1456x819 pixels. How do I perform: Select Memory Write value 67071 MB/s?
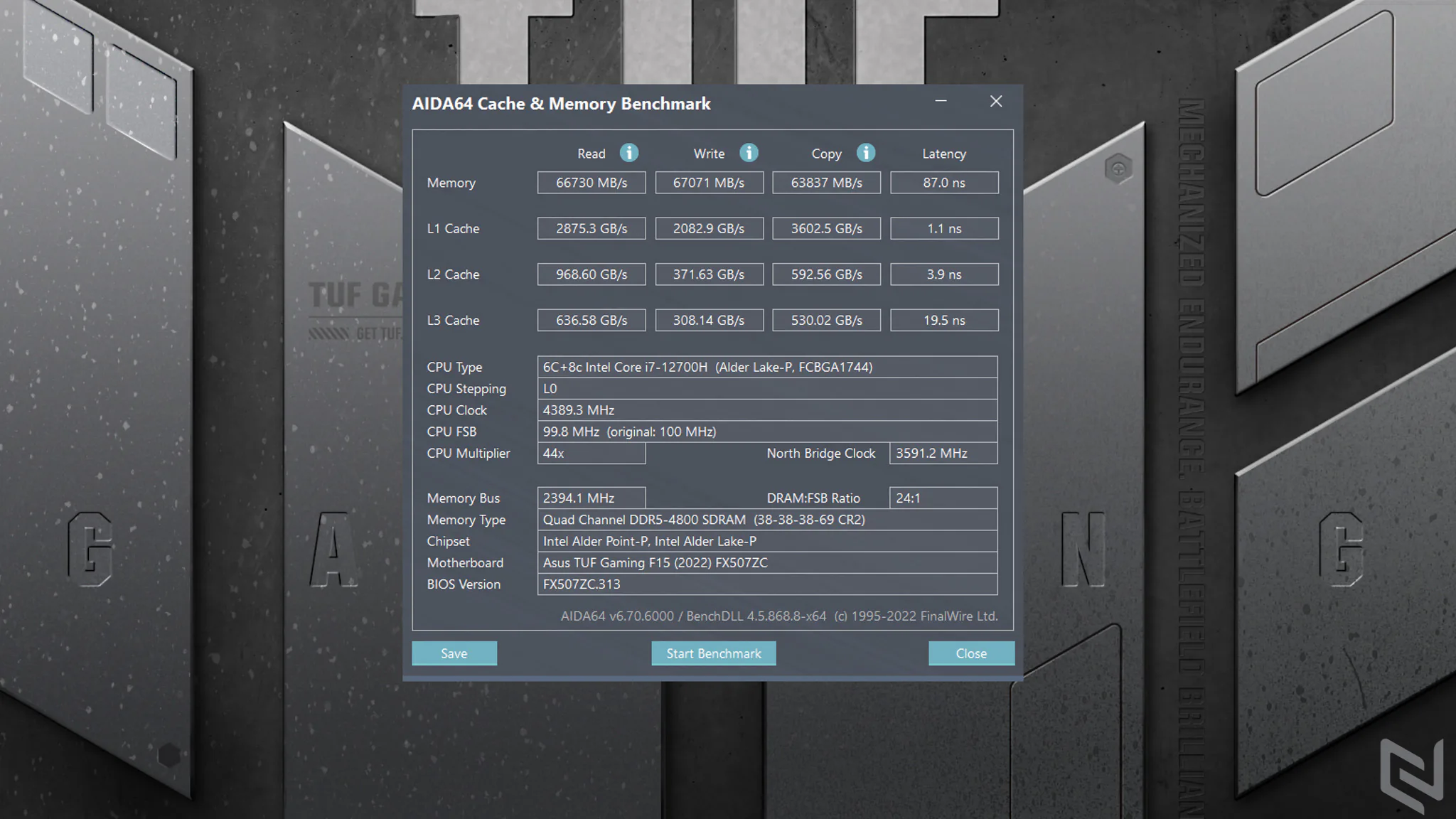click(709, 183)
